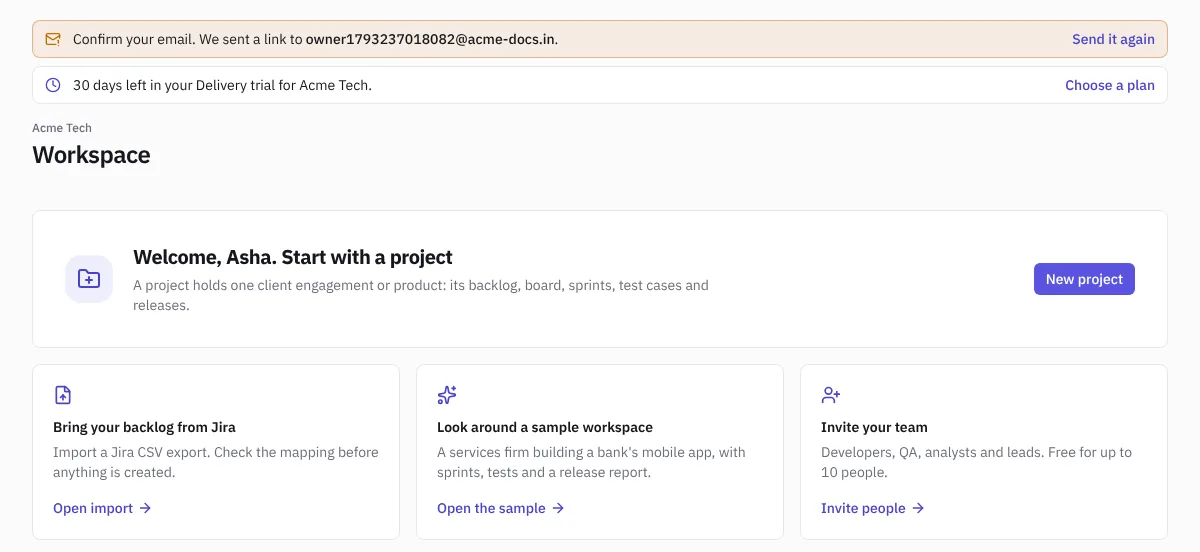Click the sparkles icon above sample workspace
Viewport: 1200px width, 552px height.
point(447,395)
